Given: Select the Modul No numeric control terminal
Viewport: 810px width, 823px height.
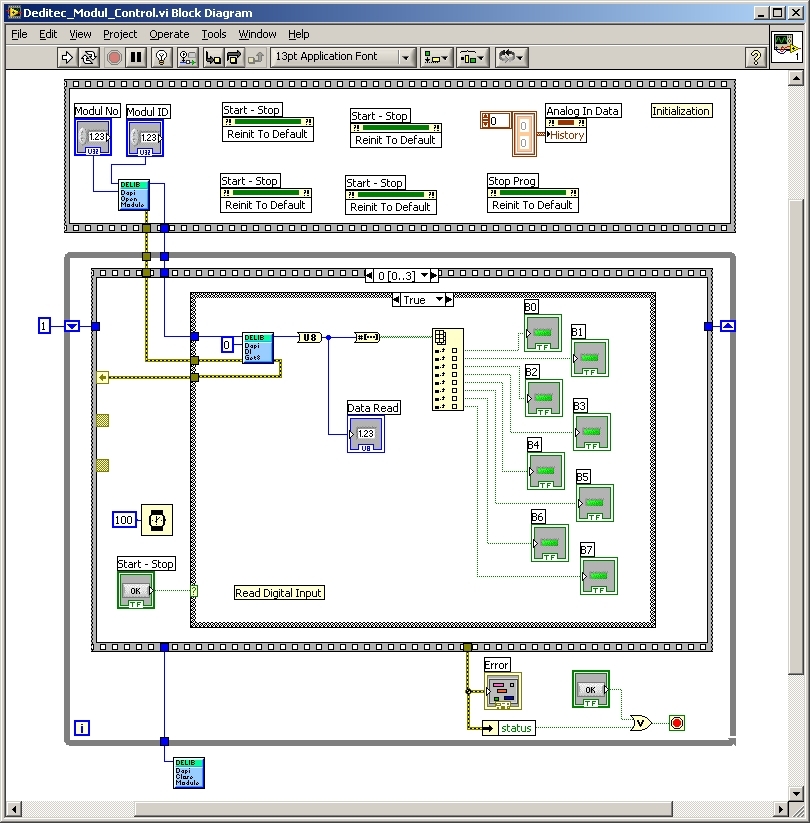Looking at the screenshot, I should 93,138.
